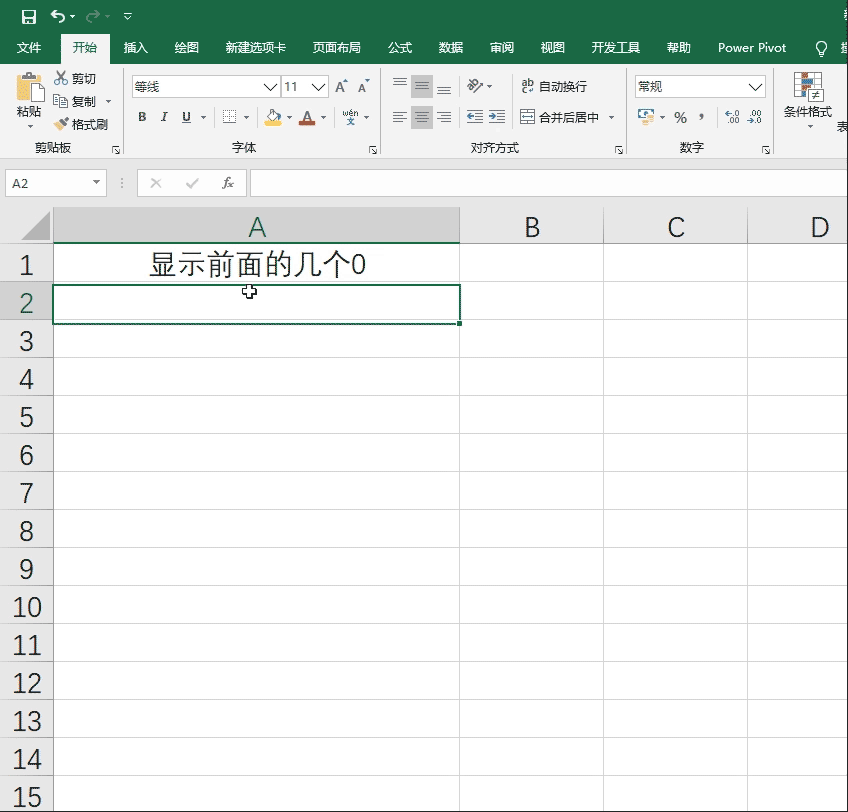Toggle Italic formatting

click(164, 117)
